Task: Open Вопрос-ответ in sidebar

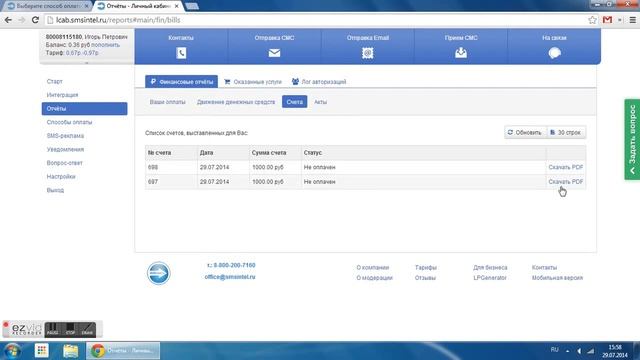Action: [x=64, y=163]
